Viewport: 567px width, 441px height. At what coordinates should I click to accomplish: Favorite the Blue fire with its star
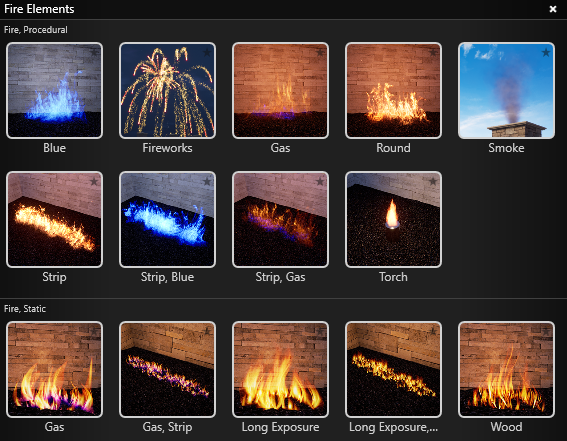[x=94, y=52]
